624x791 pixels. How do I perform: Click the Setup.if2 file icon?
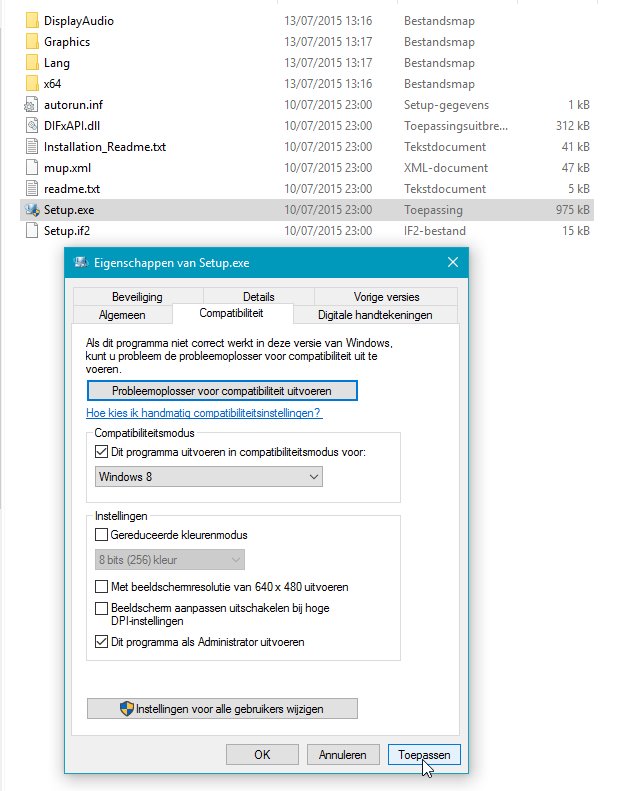[x=31, y=231]
